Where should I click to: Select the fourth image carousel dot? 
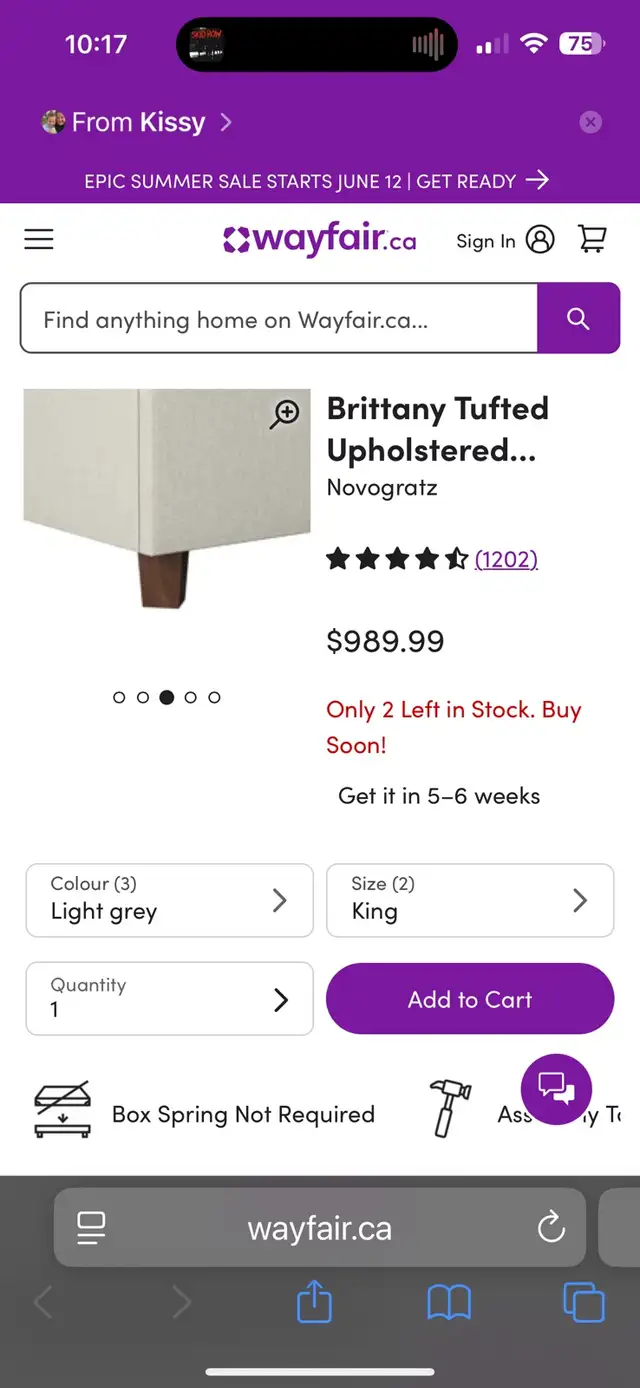(x=190, y=697)
